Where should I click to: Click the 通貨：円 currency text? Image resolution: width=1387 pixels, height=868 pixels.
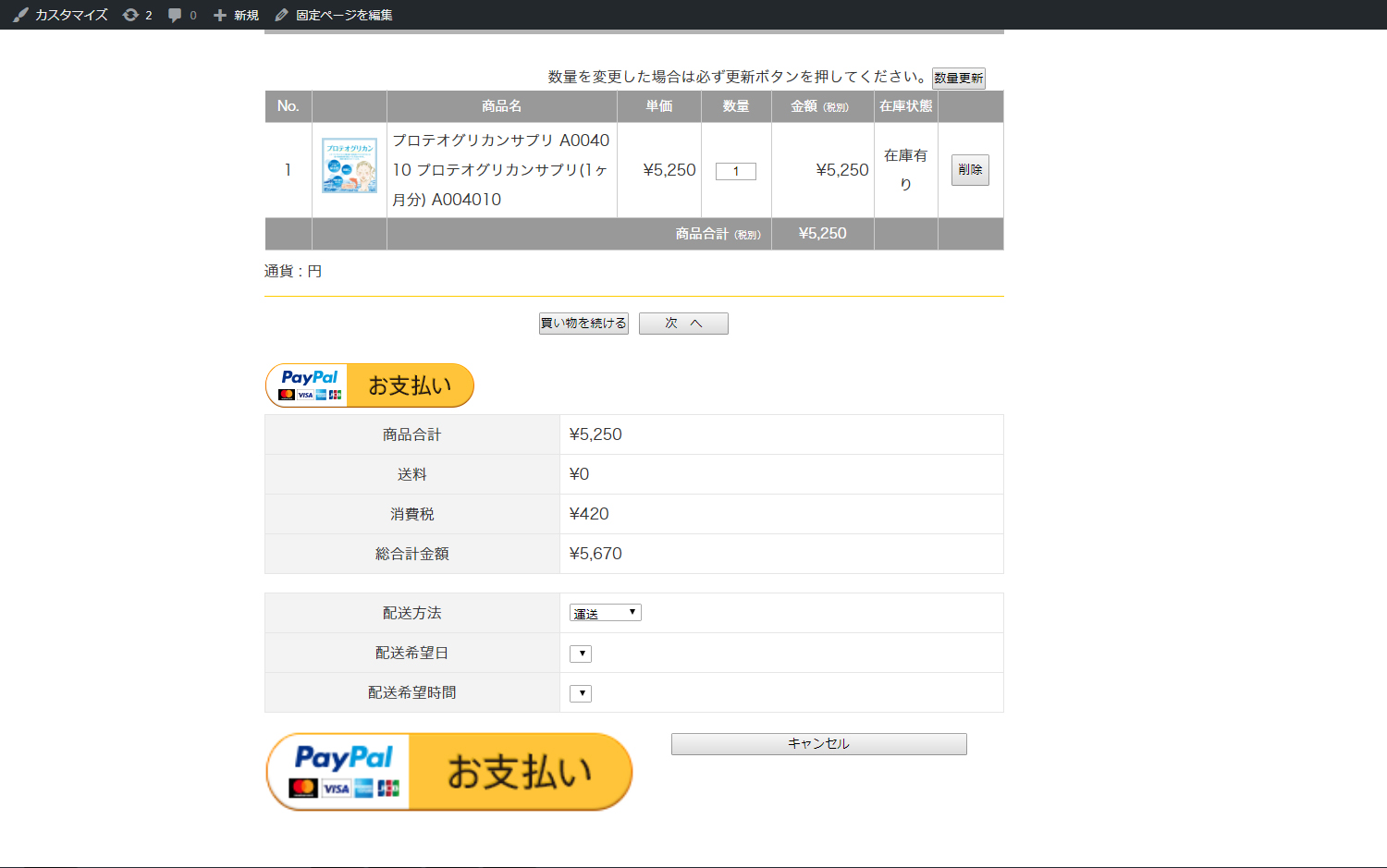(293, 271)
